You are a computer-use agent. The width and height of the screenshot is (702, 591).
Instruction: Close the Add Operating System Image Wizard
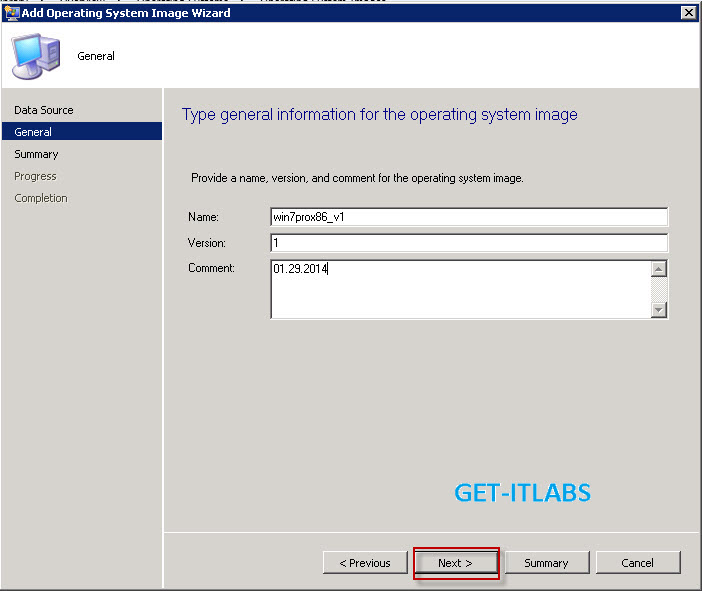click(x=689, y=13)
